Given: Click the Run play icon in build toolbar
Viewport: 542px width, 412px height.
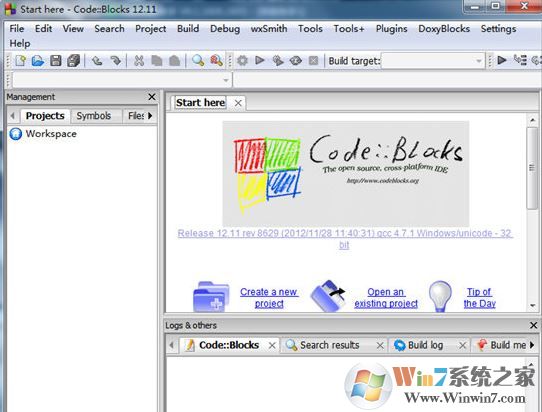Looking at the screenshot, I should [x=260, y=61].
